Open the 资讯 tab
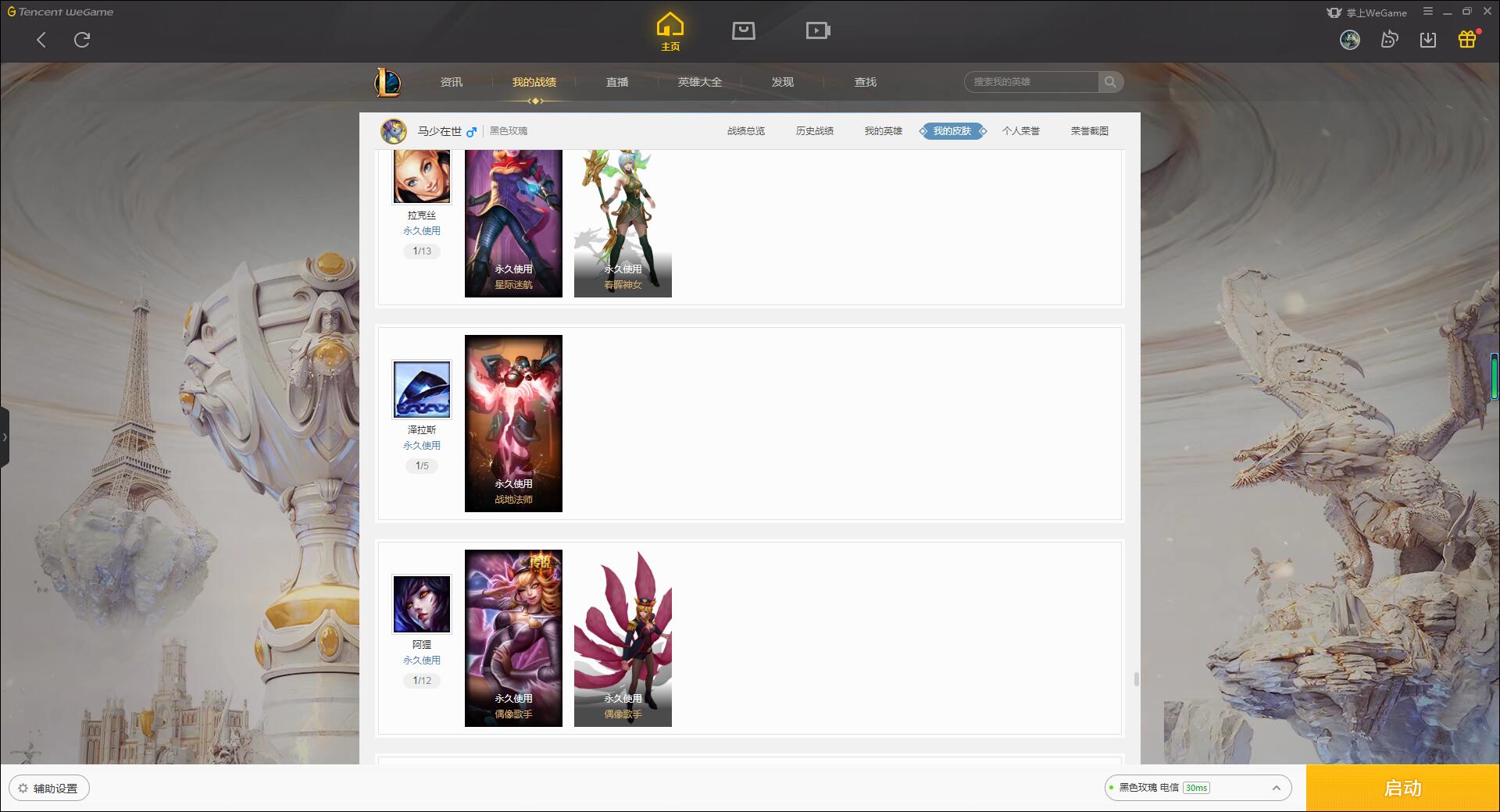The width and height of the screenshot is (1500, 812). (452, 82)
